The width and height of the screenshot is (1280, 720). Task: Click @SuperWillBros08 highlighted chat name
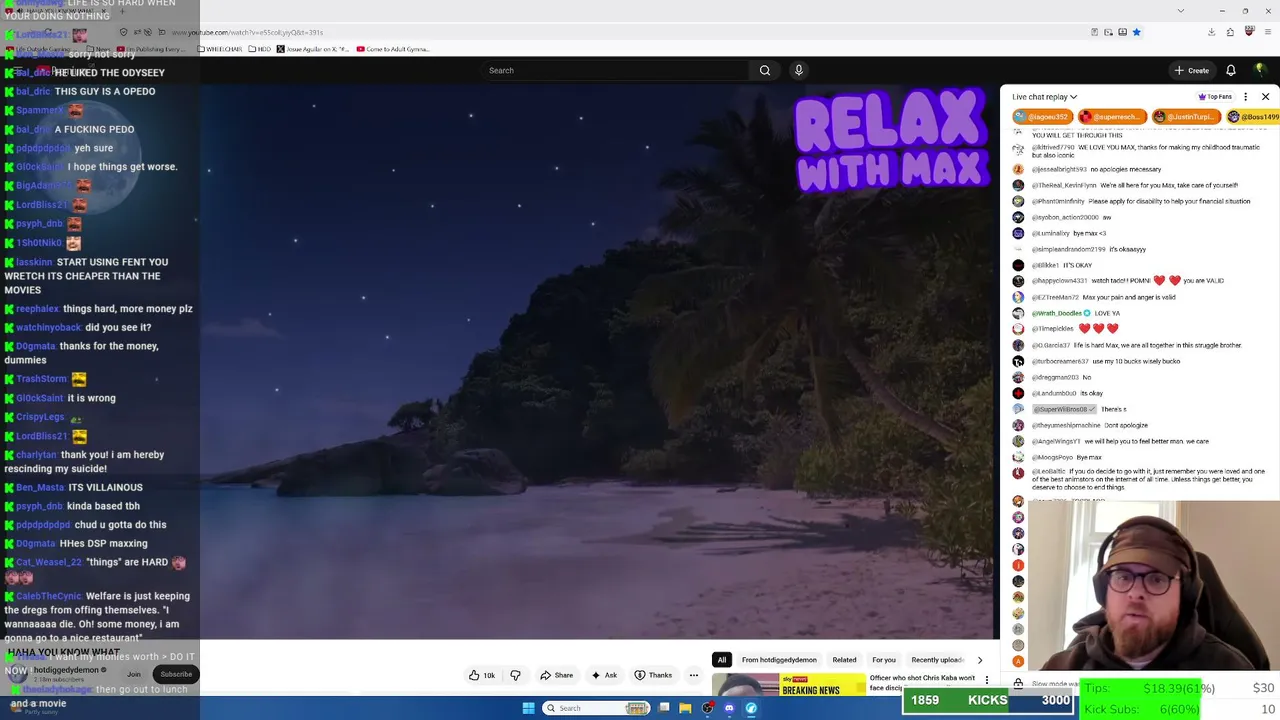pos(1063,409)
